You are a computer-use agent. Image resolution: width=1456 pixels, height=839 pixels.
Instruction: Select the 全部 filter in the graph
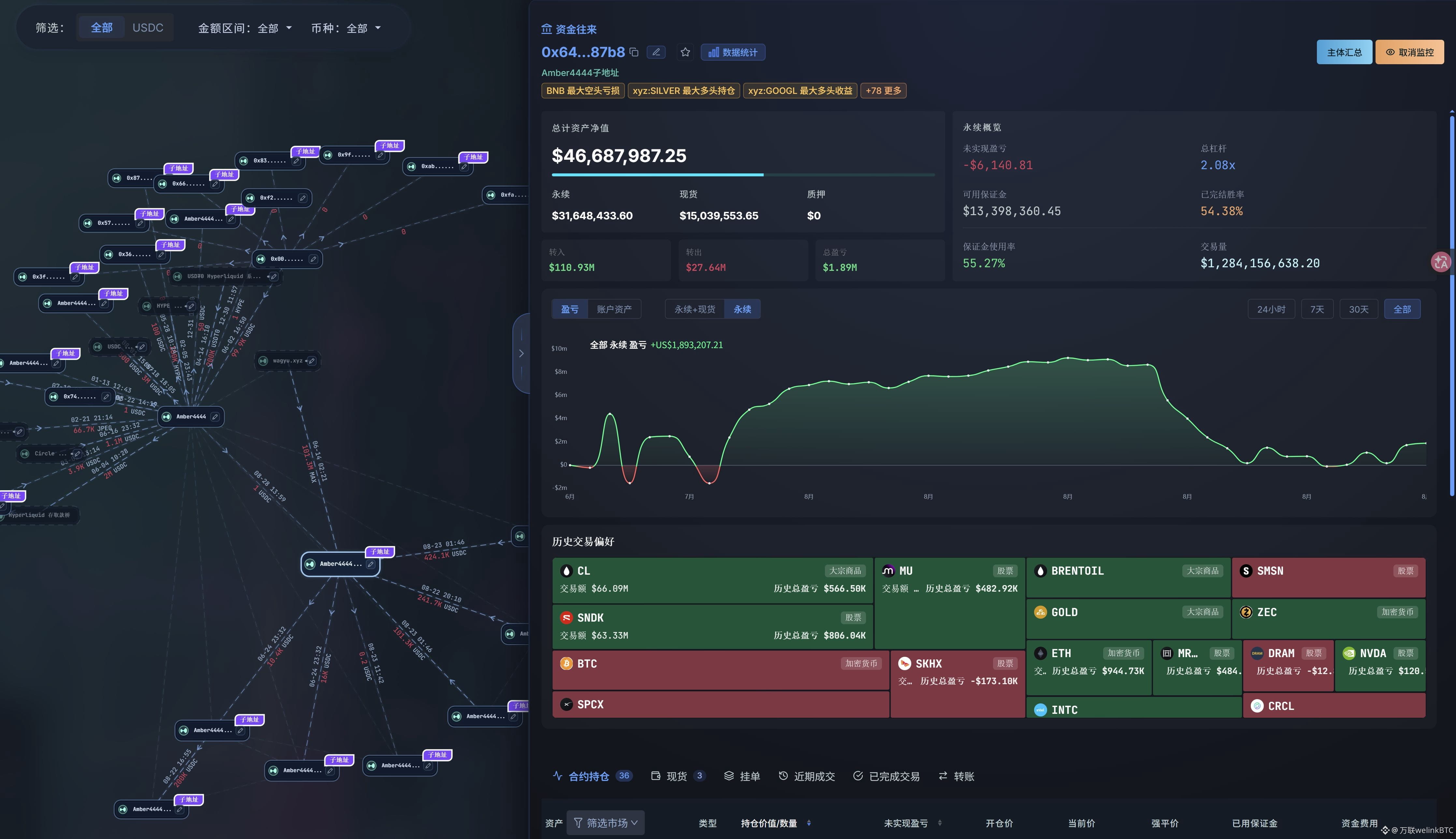coord(101,28)
